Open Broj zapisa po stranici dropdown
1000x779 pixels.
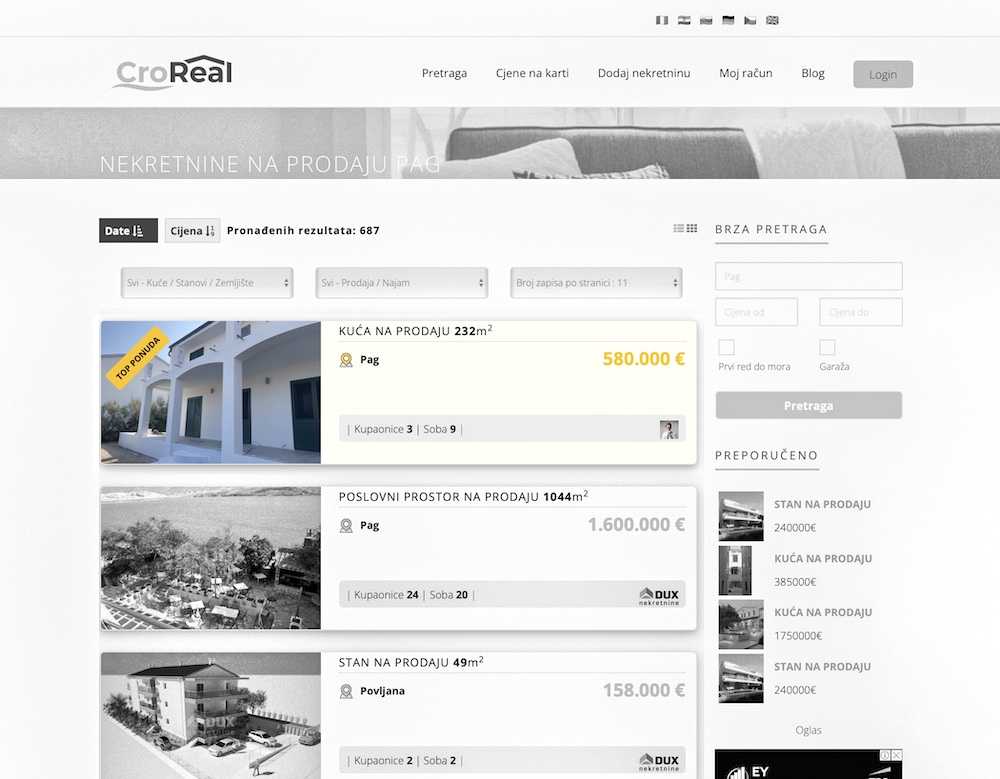(x=596, y=283)
